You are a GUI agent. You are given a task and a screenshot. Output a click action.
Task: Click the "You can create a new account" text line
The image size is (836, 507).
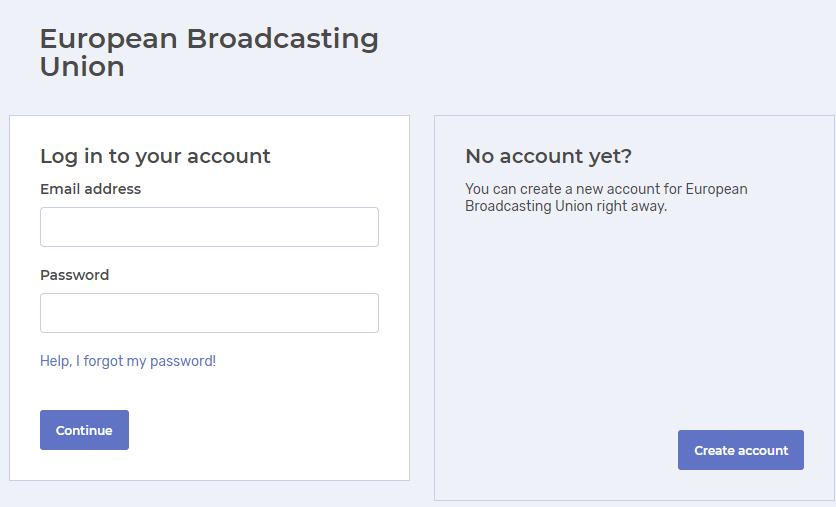click(606, 189)
